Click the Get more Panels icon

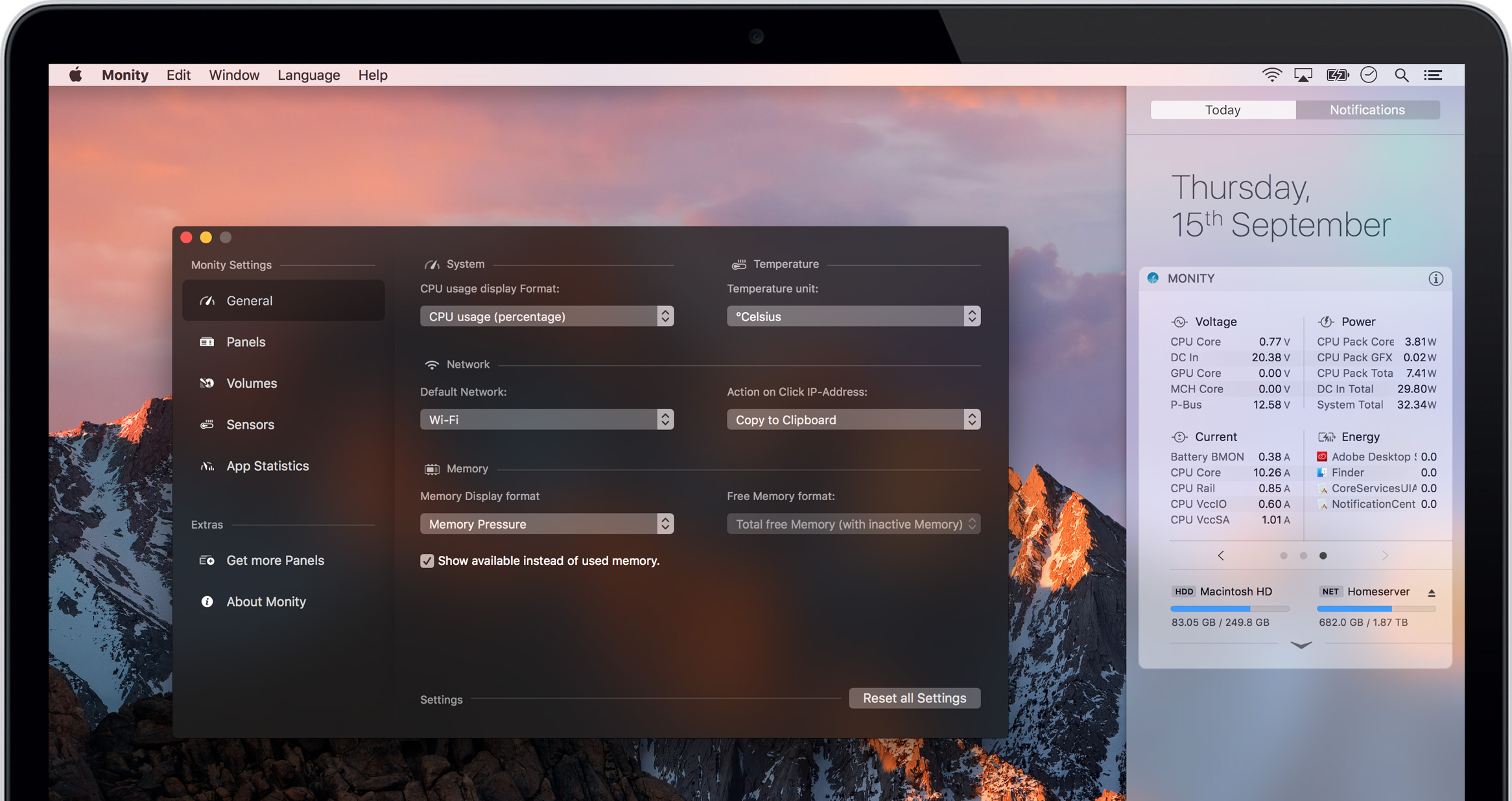point(207,560)
